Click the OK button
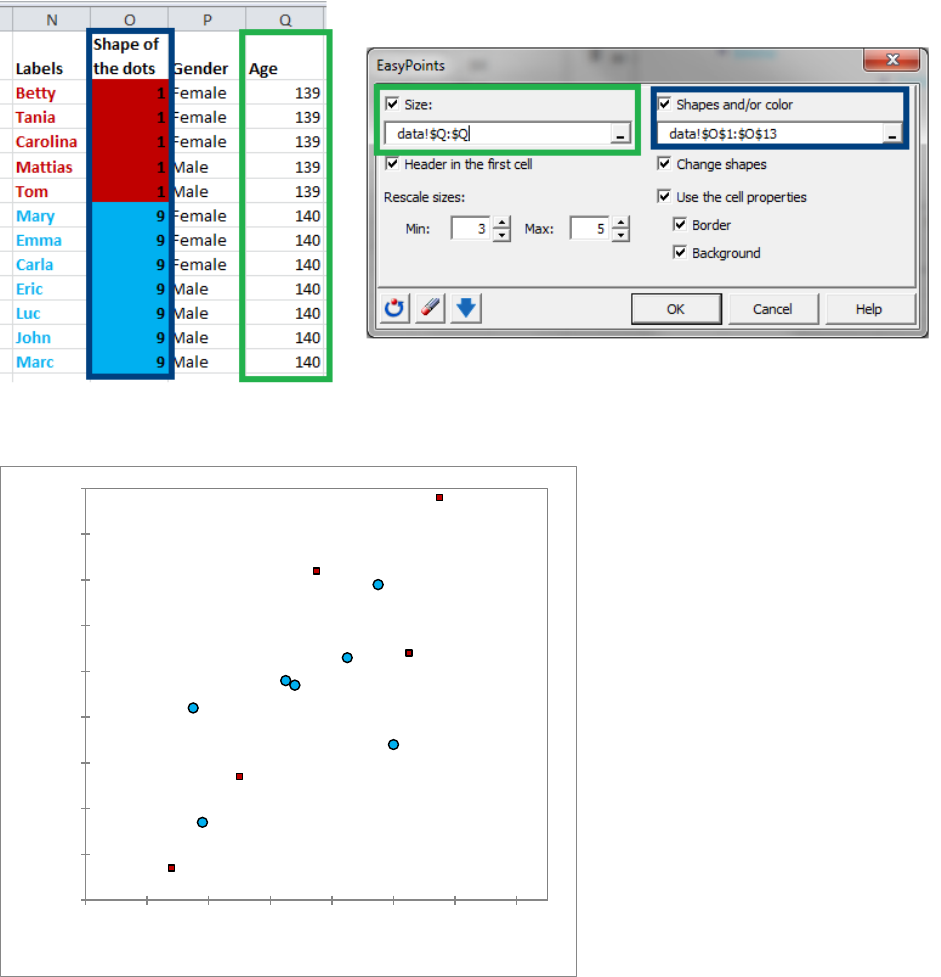This screenshot has height=977, width=941. tap(676, 309)
